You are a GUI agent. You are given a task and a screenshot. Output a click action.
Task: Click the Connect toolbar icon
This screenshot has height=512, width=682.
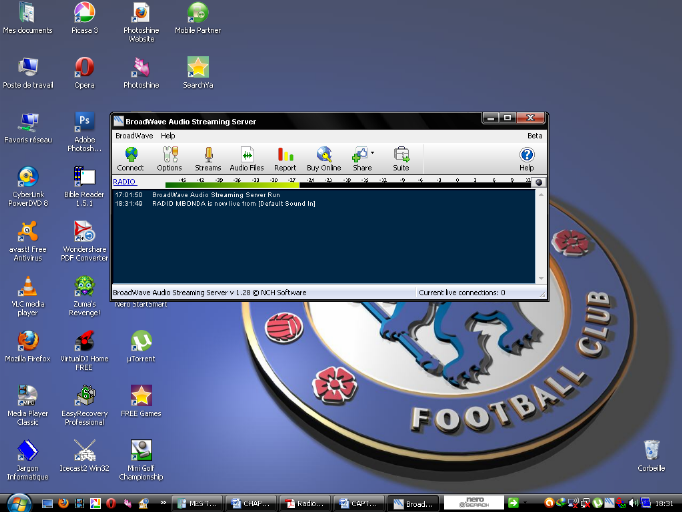[x=130, y=158]
